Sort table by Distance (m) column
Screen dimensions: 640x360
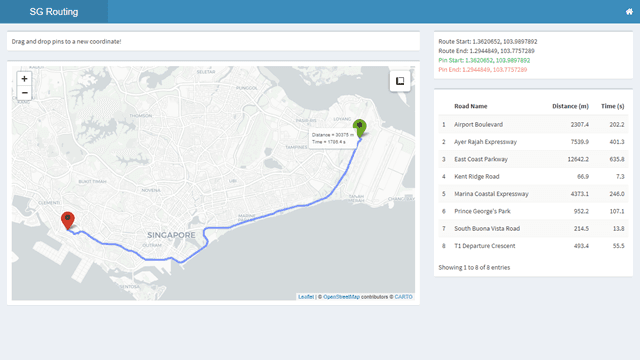point(570,106)
